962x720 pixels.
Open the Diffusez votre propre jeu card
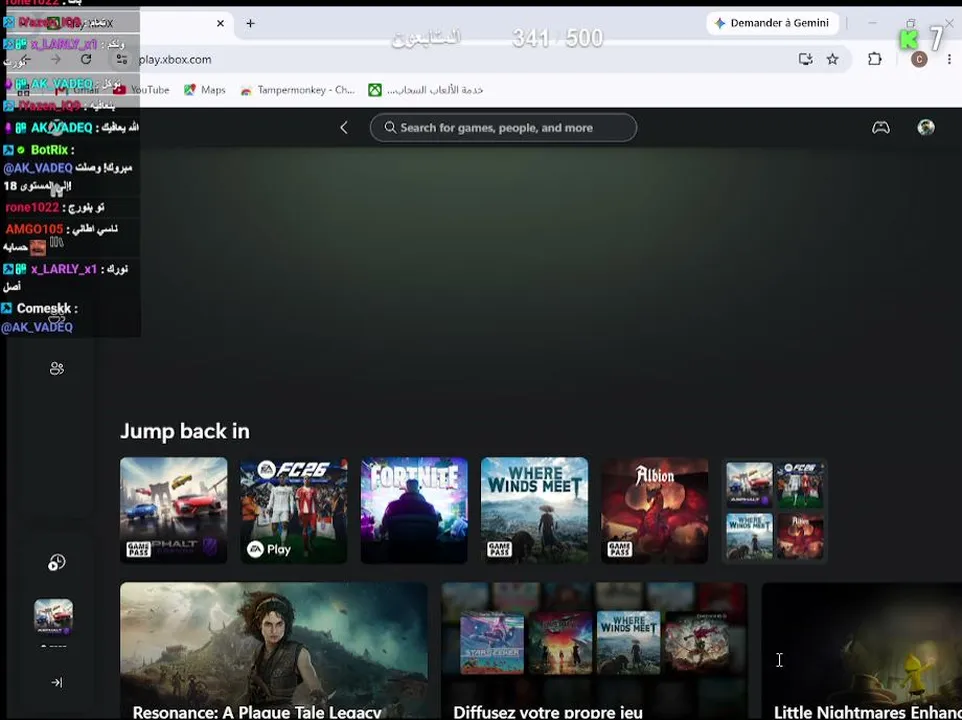(594, 651)
